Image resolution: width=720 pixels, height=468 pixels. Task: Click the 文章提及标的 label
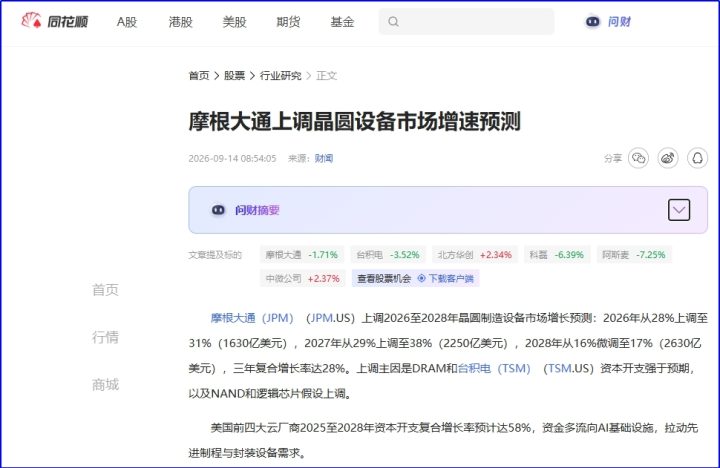[215, 255]
